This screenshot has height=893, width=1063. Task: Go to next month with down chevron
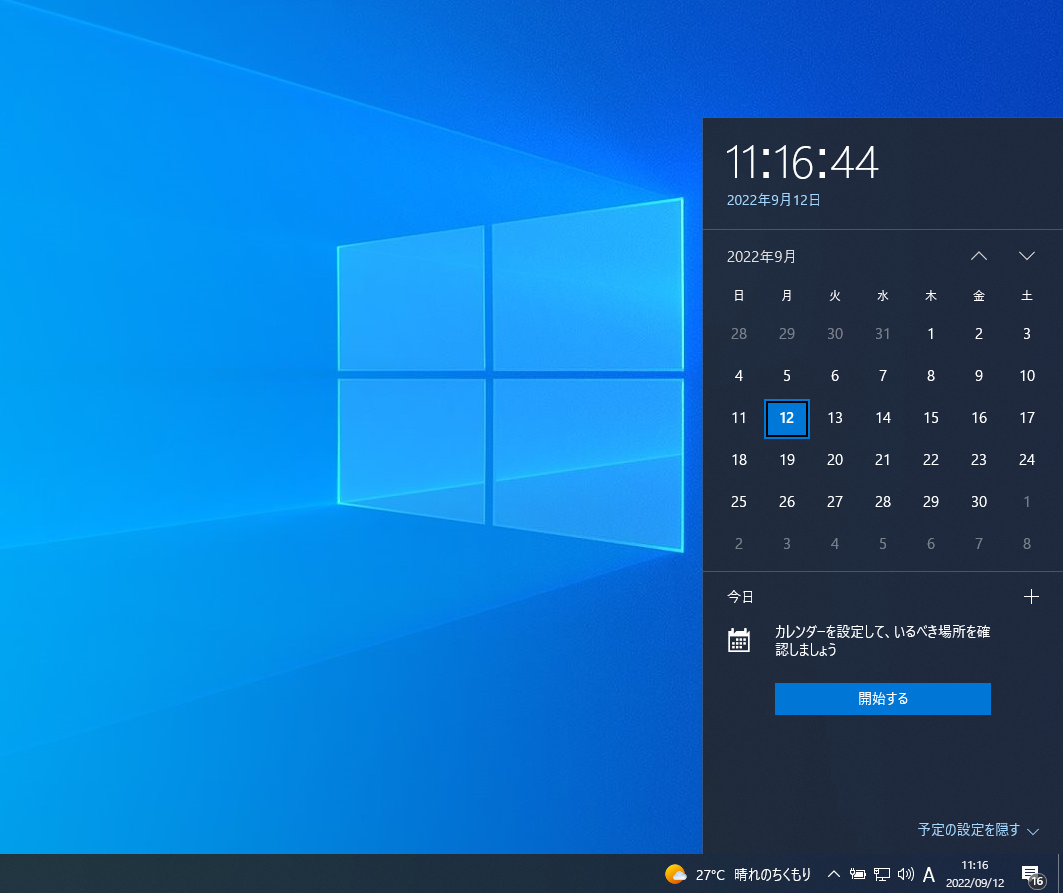[x=1026, y=256]
